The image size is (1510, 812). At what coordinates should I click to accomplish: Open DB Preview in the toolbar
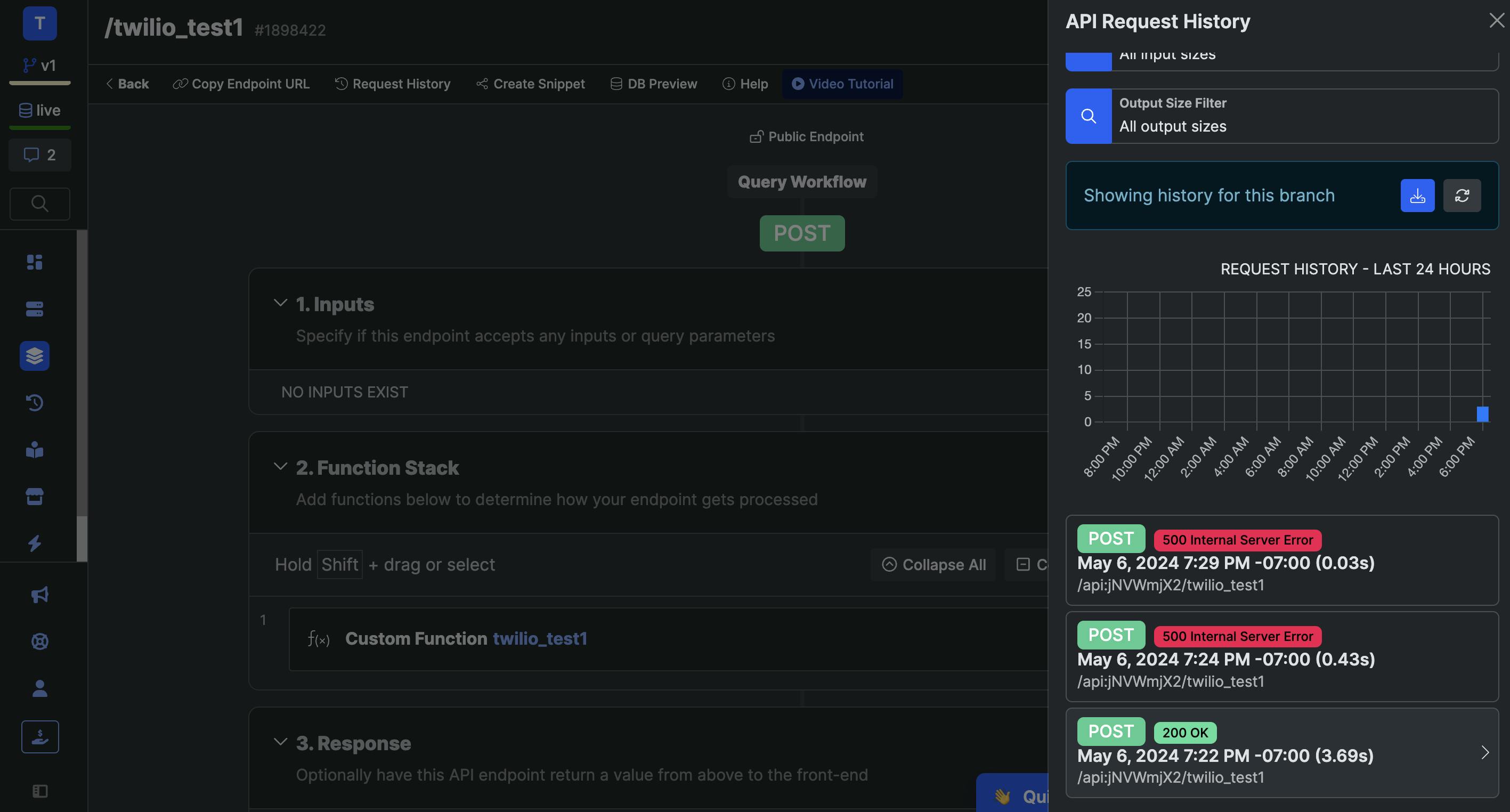[654, 84]
